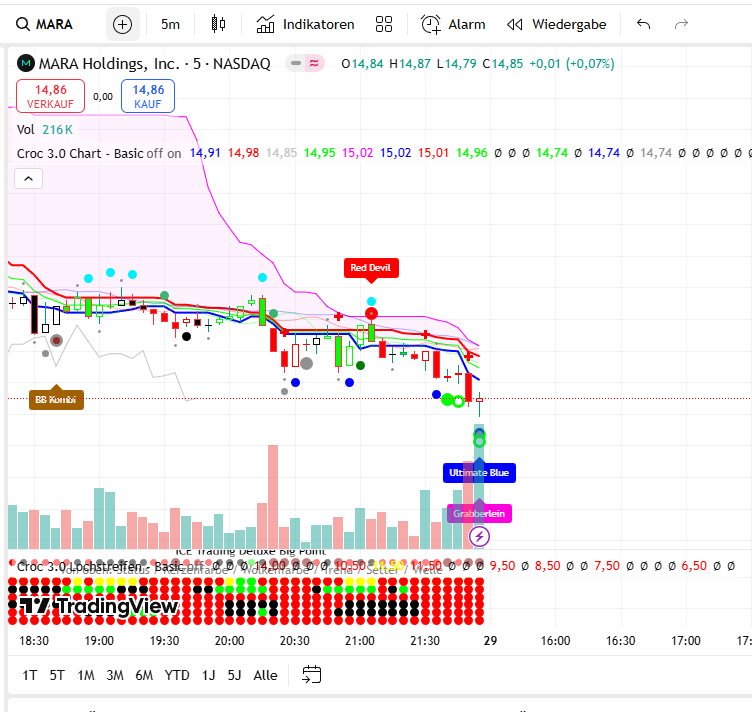Open the MARA symbol search
The image size is (752, 712).
point(46,24)
